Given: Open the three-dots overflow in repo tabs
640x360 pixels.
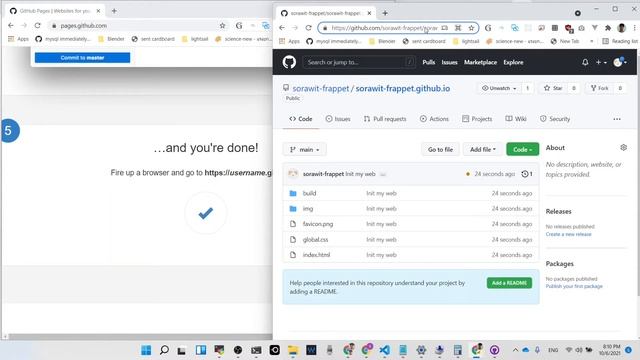Looking at the screenshot, I should [617, 119].
